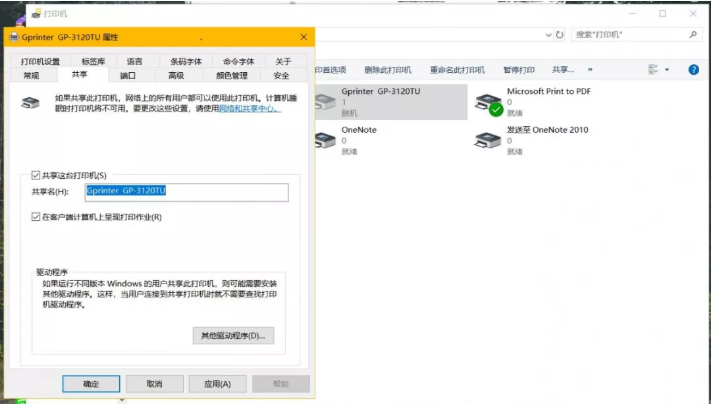Switch to the 条码字体 tab
This screenshot has width=712, height=404.
[186, 61]
